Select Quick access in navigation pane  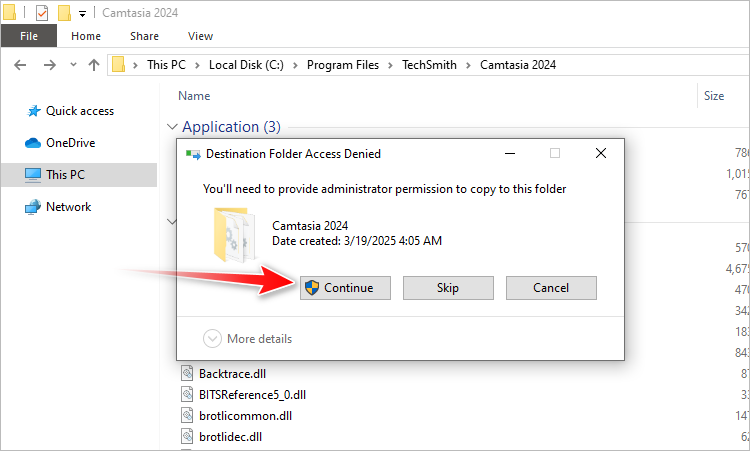(79, 111)
